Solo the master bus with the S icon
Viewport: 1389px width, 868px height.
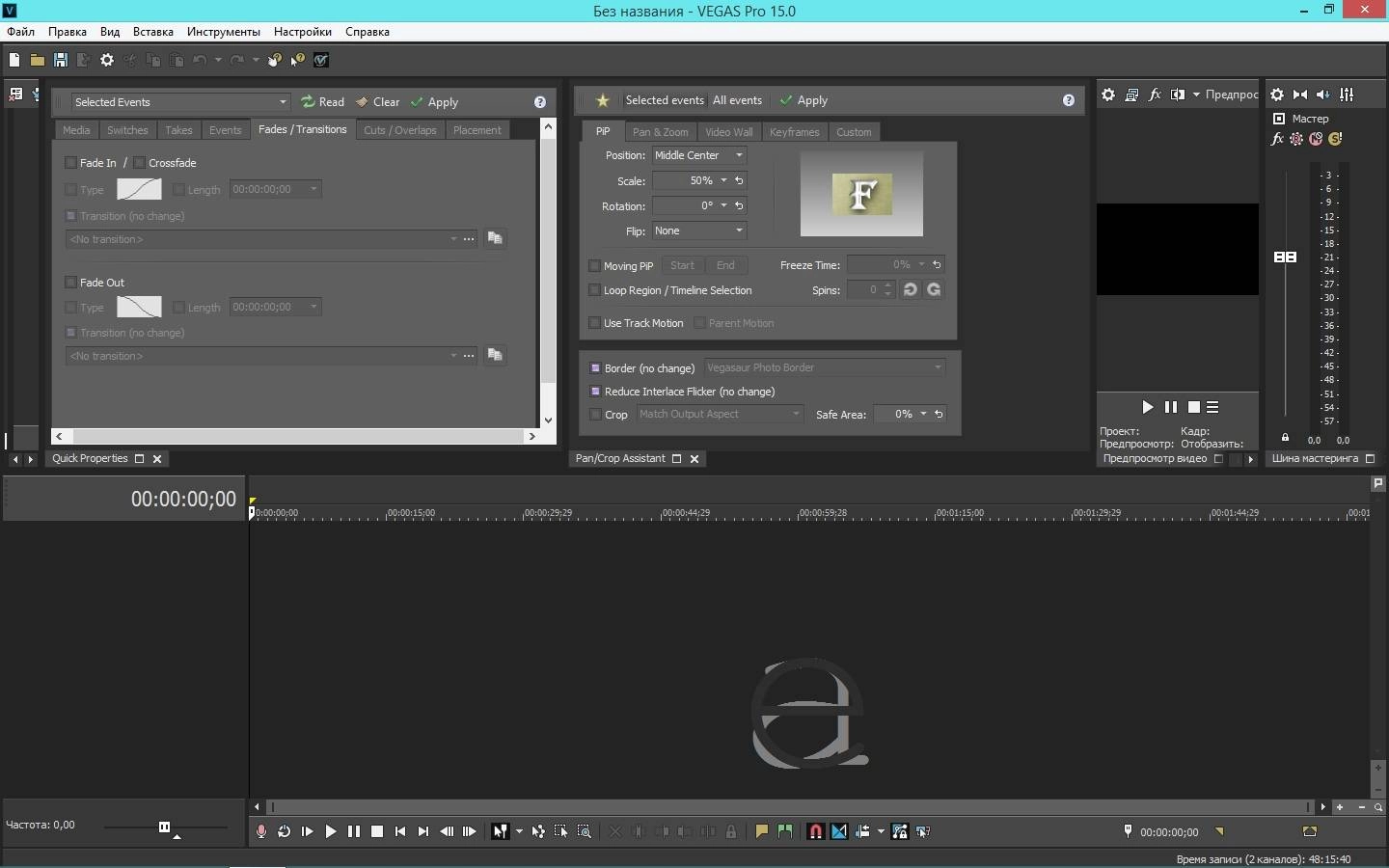[1335, 139]
